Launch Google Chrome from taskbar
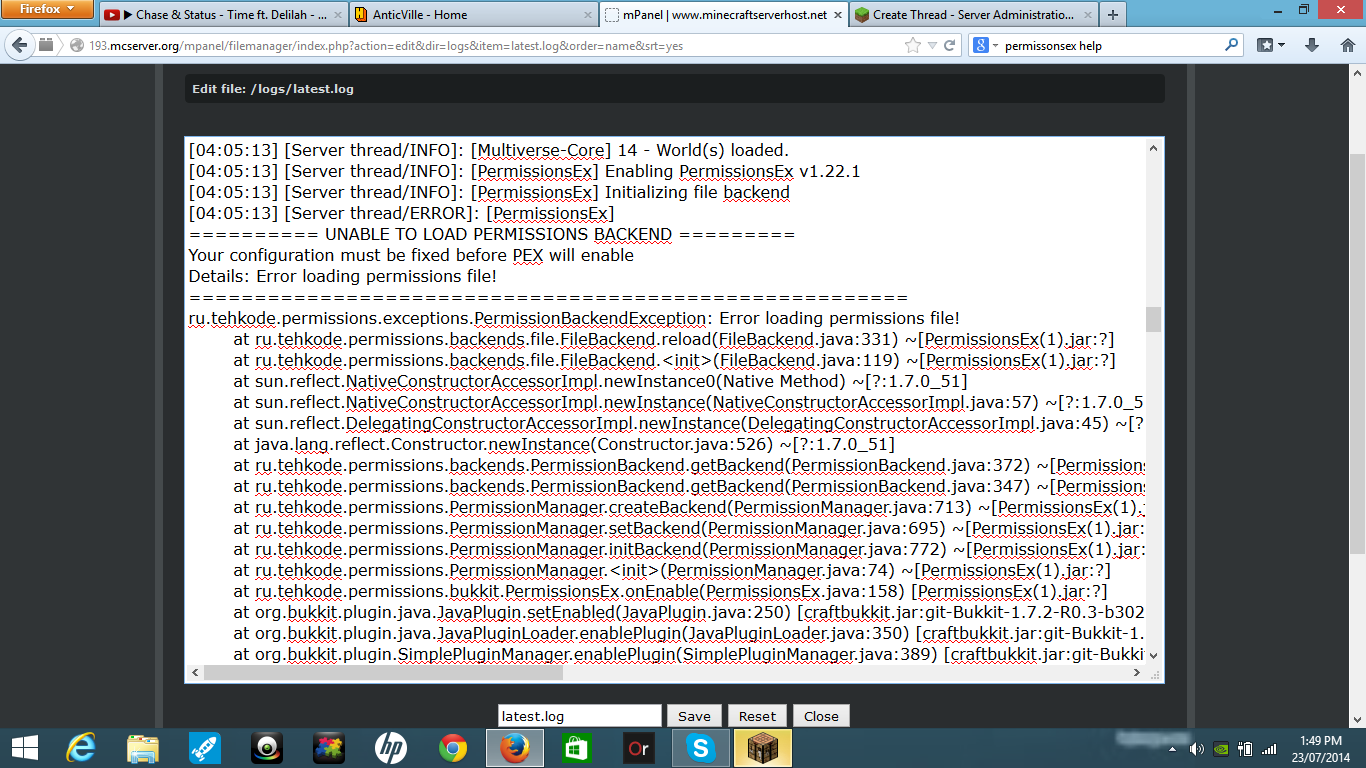Image resolution: width=1366 pixels, height=768 pixels. [453, 748]
